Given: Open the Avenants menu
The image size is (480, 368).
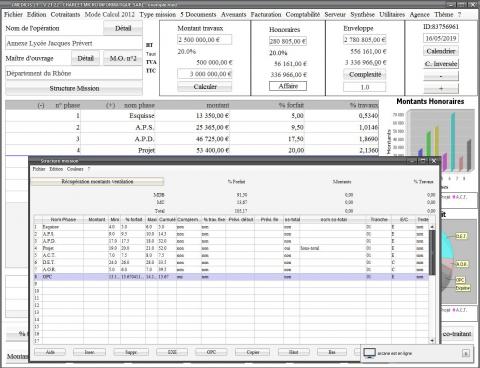Looking at the screenshot, I should (234, 15).
